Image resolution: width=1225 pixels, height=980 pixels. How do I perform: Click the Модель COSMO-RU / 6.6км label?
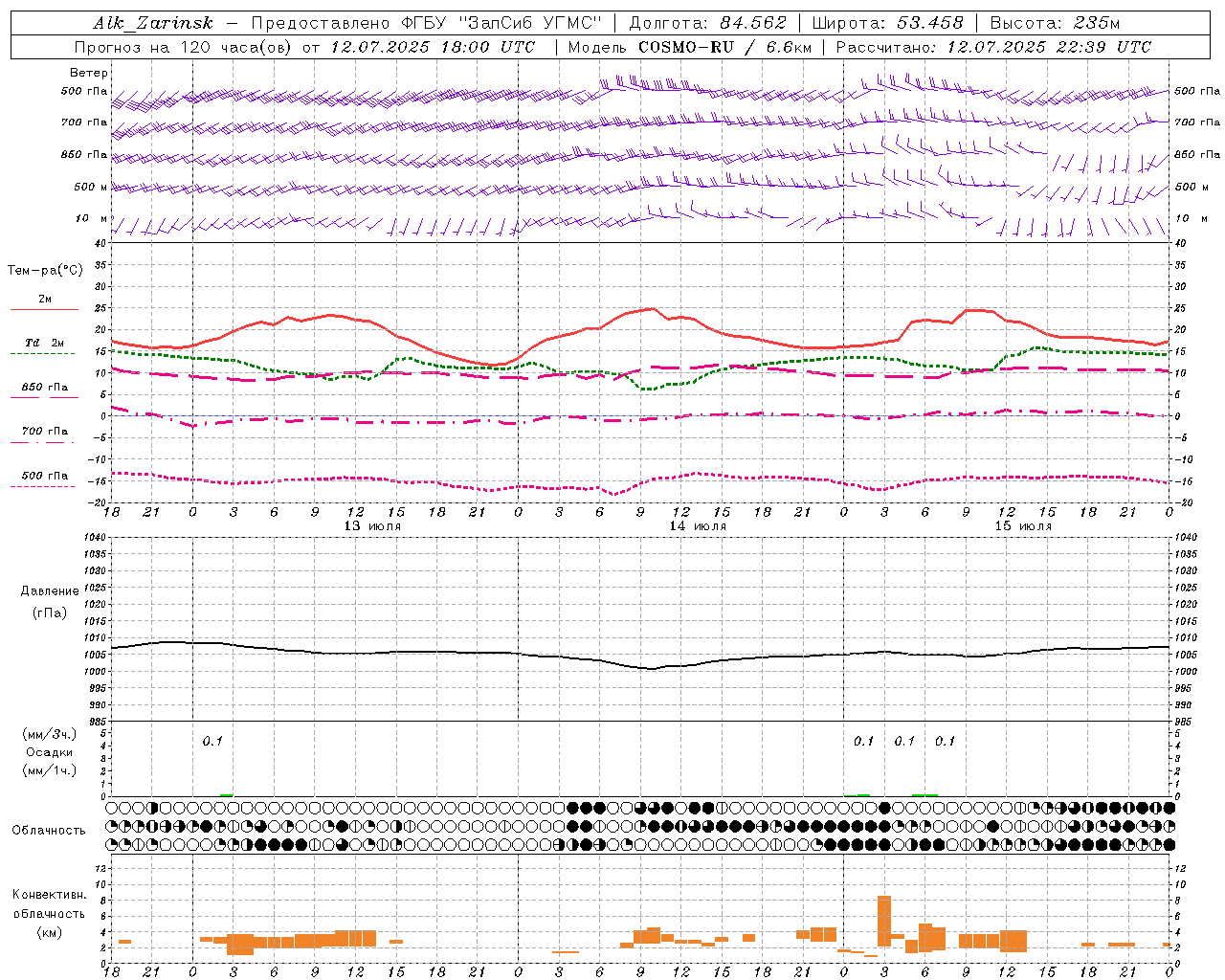tap(690, 47)
